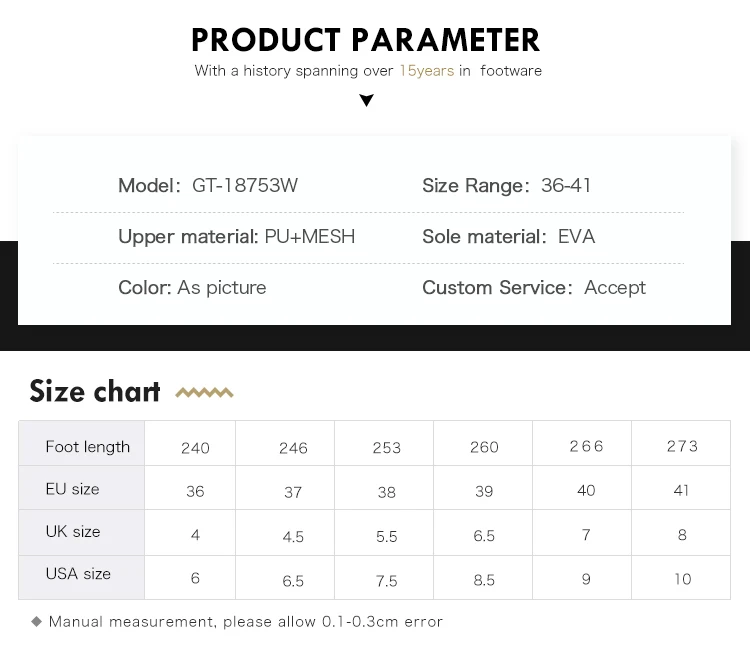750x657 pixels.
Task: Click the PRODUCT PARAMETER heading
Action: [x=366, y=40]
